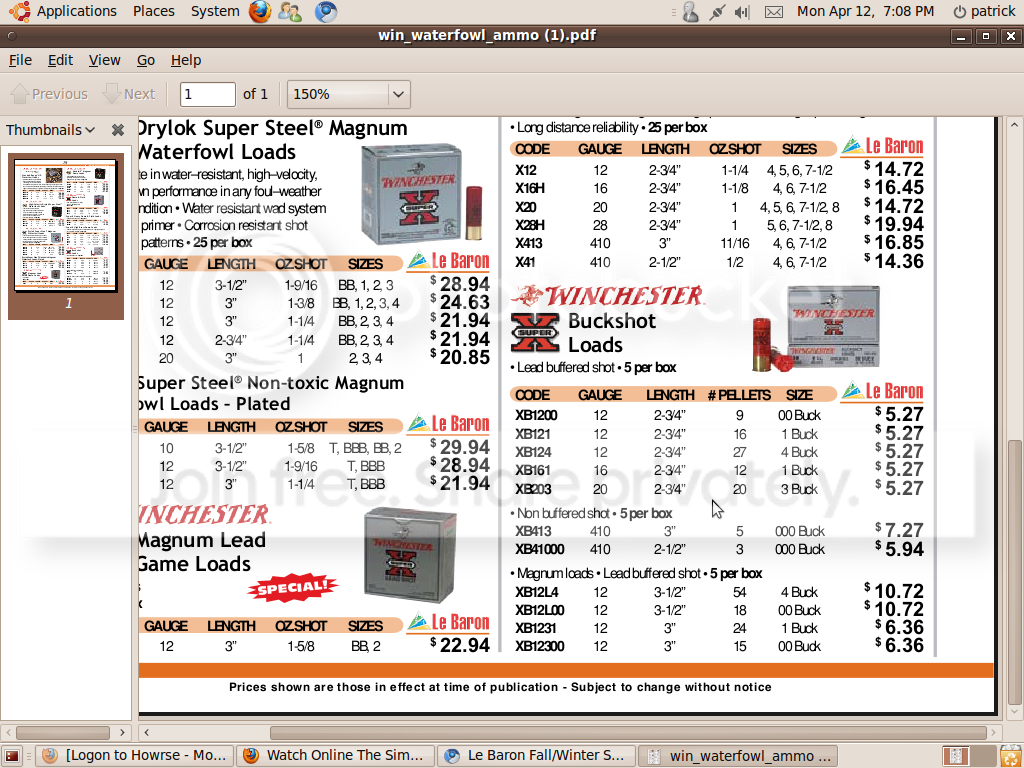Open the zoom level 150% dropdown

point(399,94)
